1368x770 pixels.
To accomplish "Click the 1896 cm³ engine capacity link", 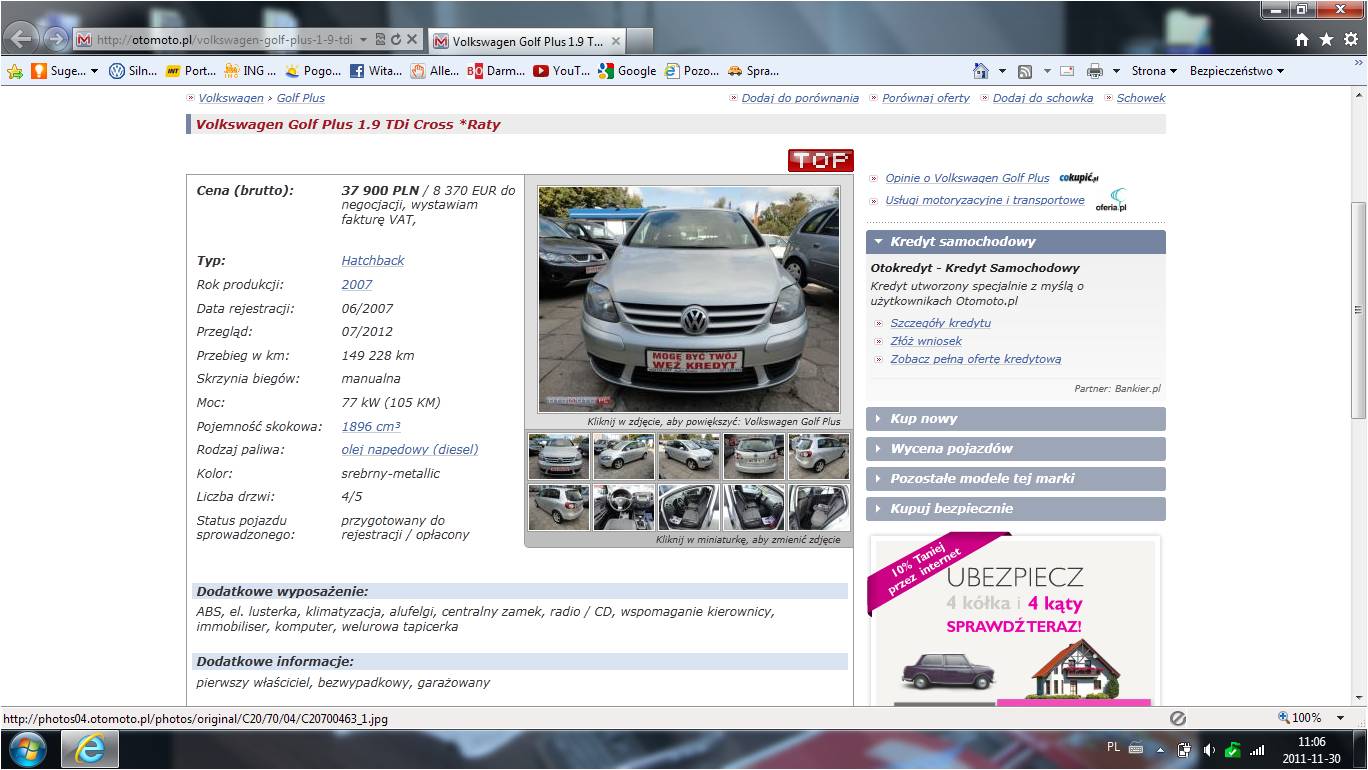I will tap(371, 426).
